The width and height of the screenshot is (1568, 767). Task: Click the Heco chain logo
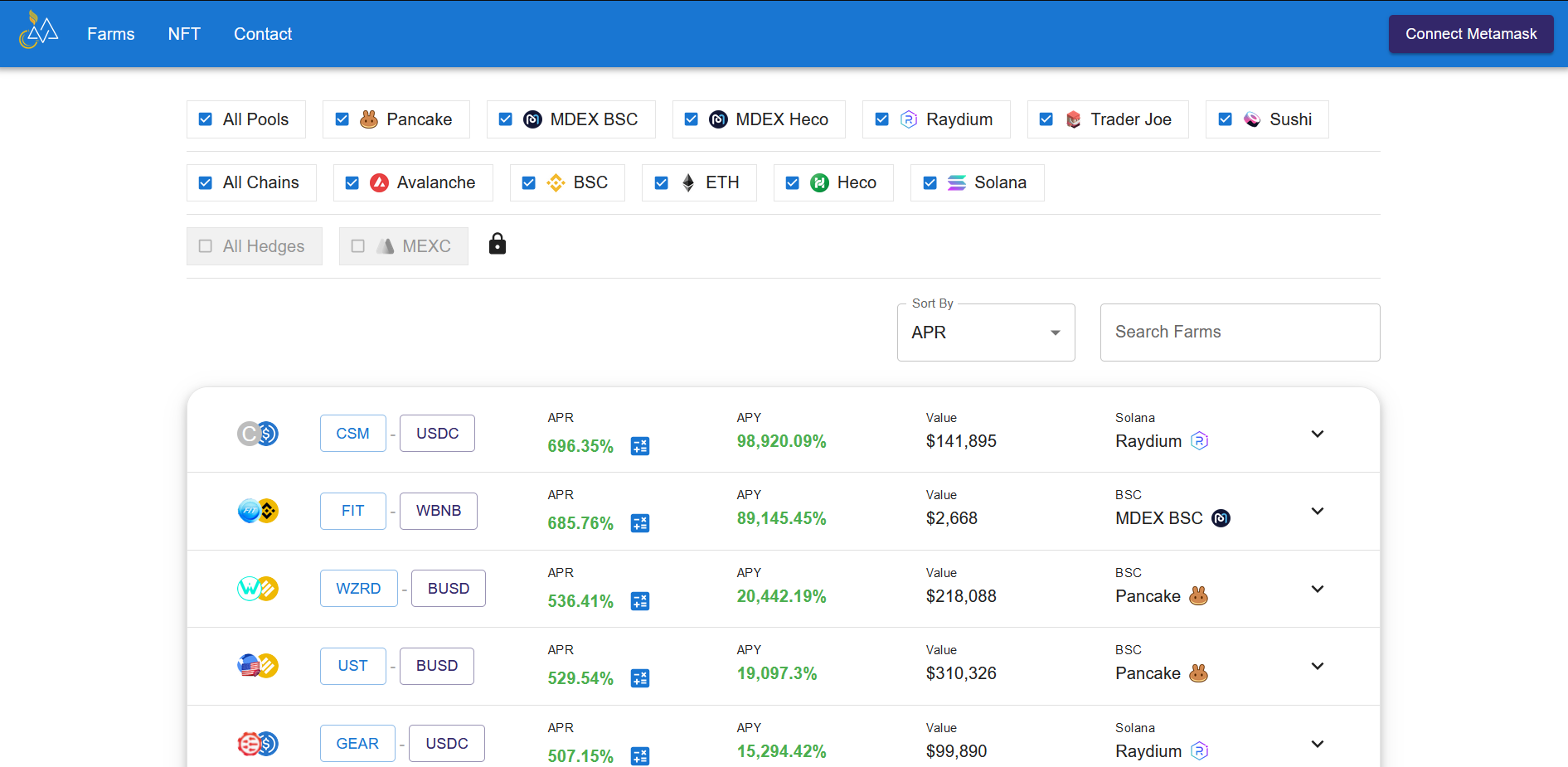[x=819, y=182]
